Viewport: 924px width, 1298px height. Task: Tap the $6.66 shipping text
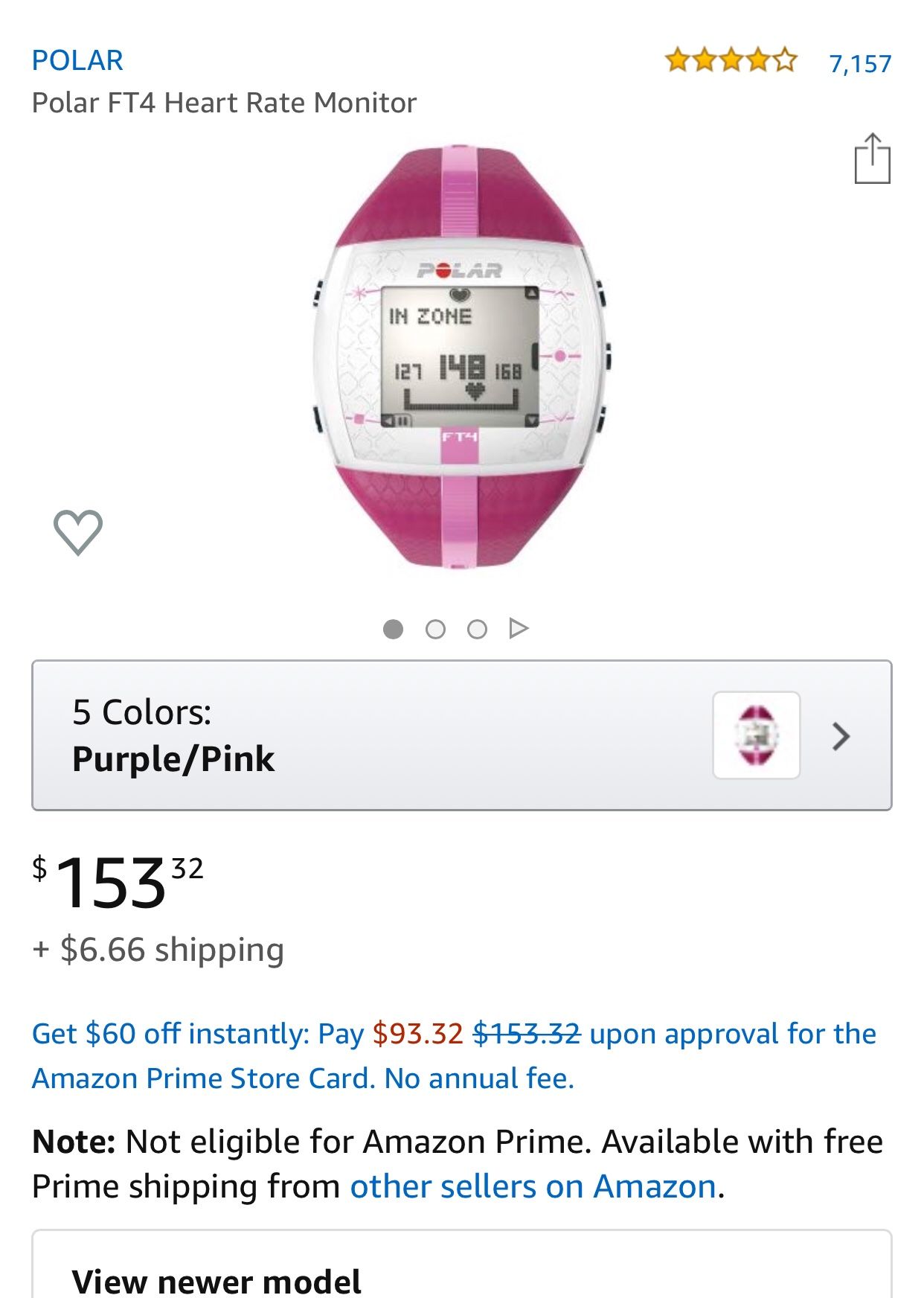pyautogui.click(x=158, y=950)
